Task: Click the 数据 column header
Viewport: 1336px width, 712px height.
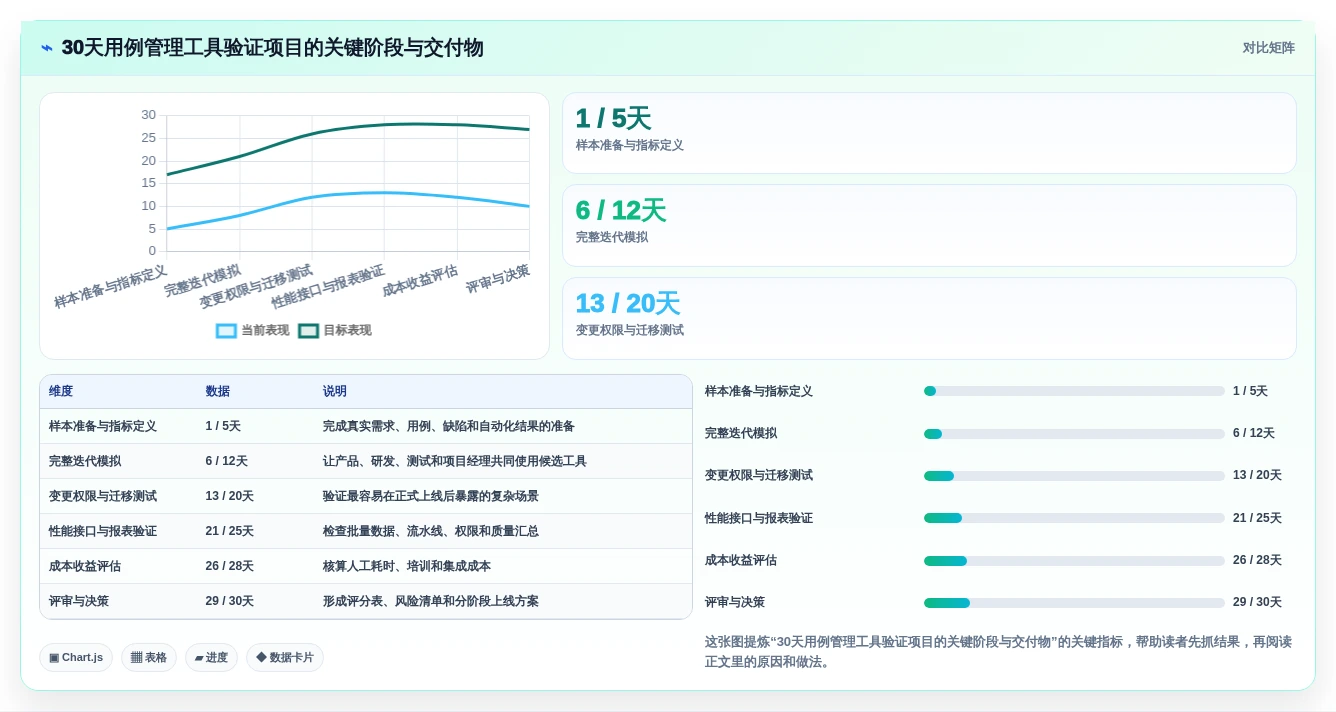Action: [x=217, y=392]
